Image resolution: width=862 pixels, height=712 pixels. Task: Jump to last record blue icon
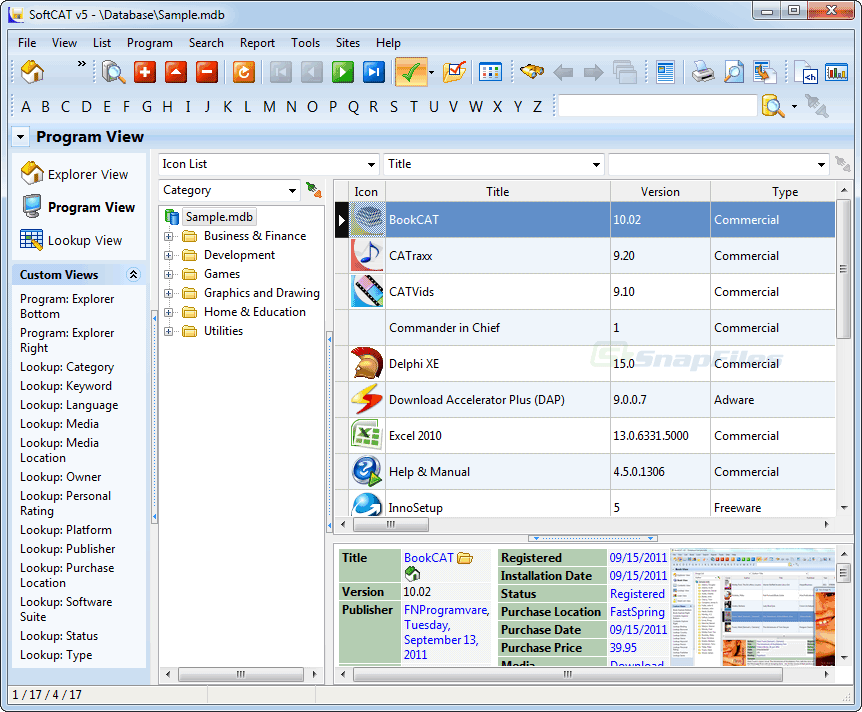coord(374,72)
